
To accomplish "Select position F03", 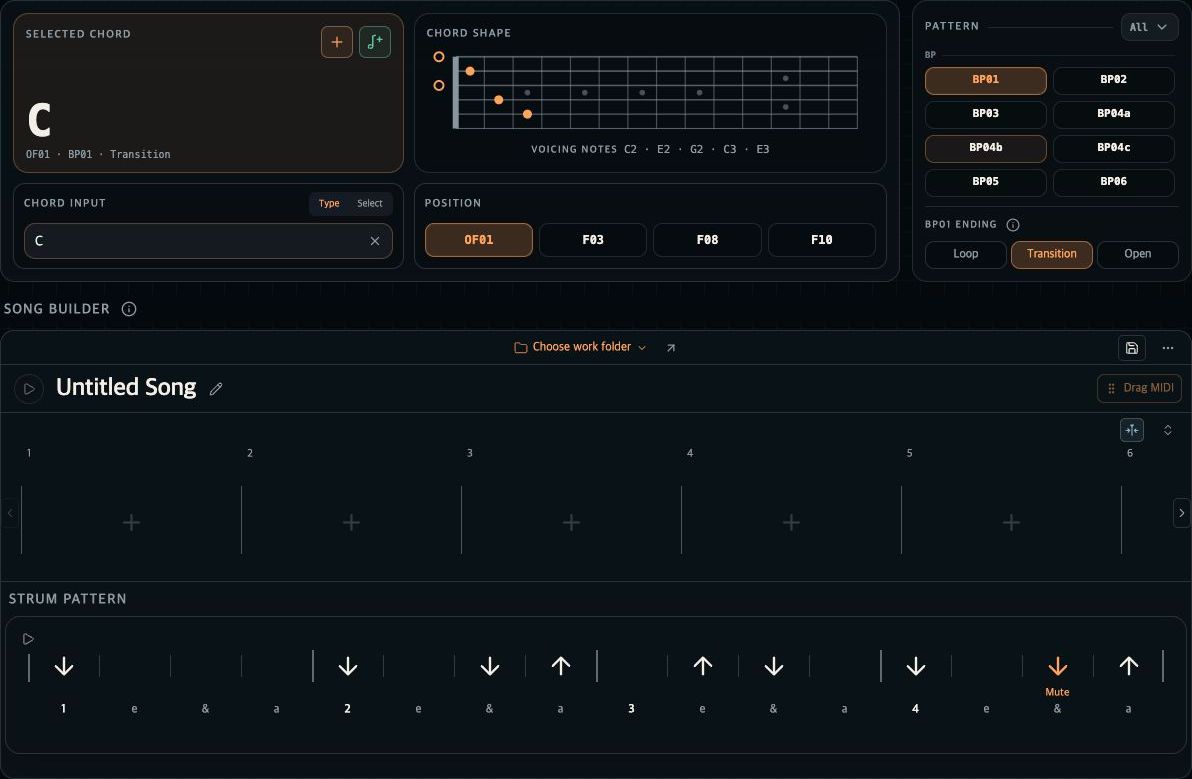I will coord(593,240).
